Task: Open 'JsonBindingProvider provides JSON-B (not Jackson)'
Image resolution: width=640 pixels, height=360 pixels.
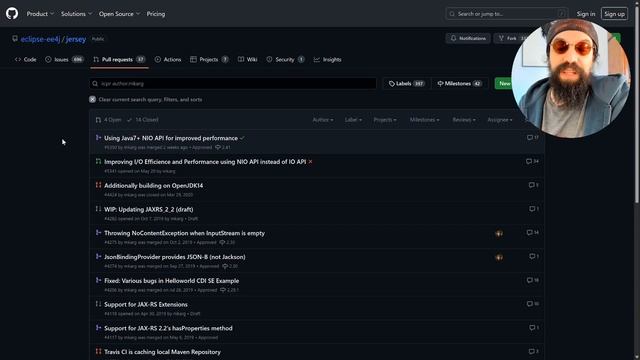Action: [x=175, y=257]
